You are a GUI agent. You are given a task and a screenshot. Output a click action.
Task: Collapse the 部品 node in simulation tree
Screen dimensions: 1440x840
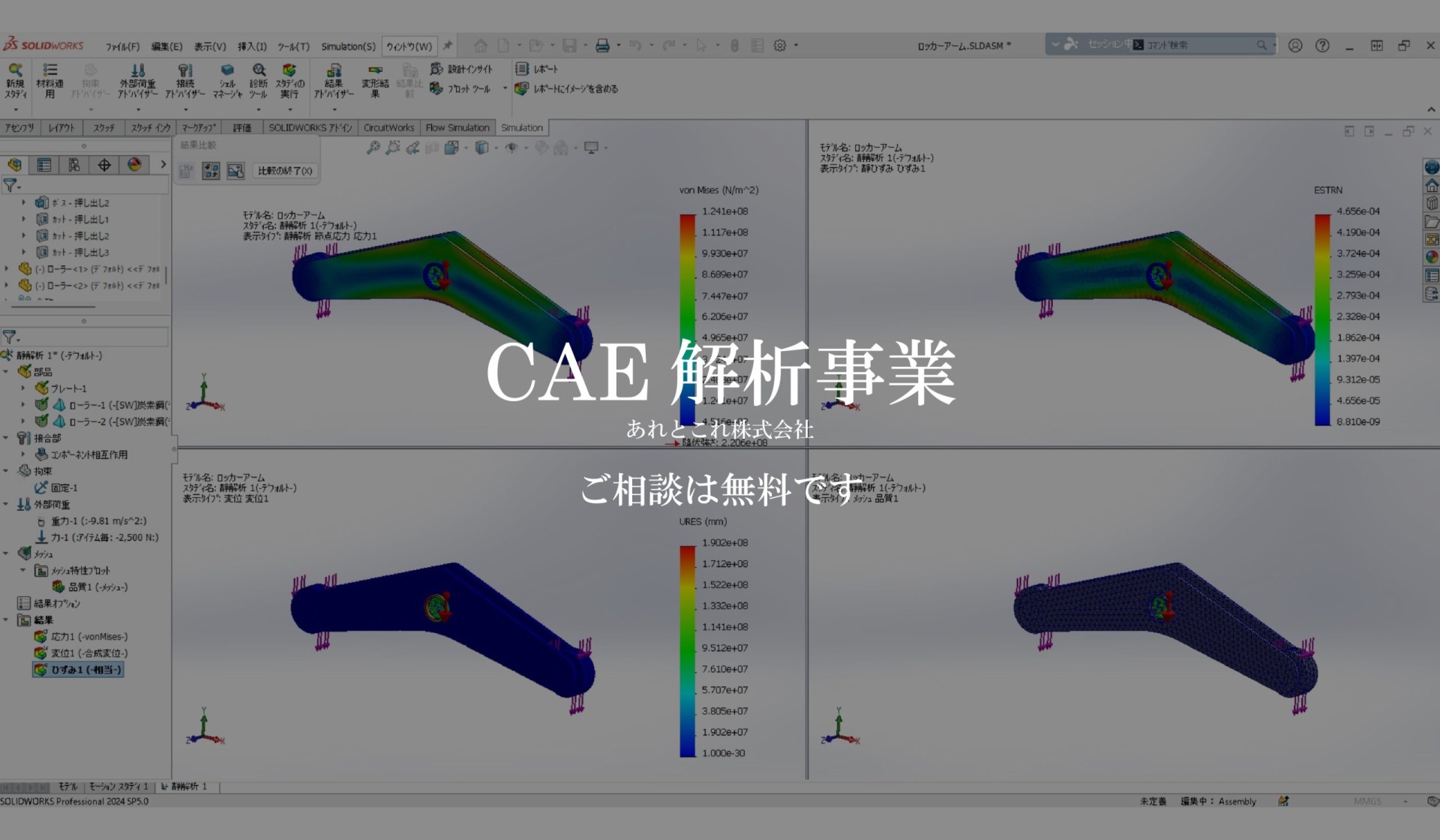click(x=6, y=372)
